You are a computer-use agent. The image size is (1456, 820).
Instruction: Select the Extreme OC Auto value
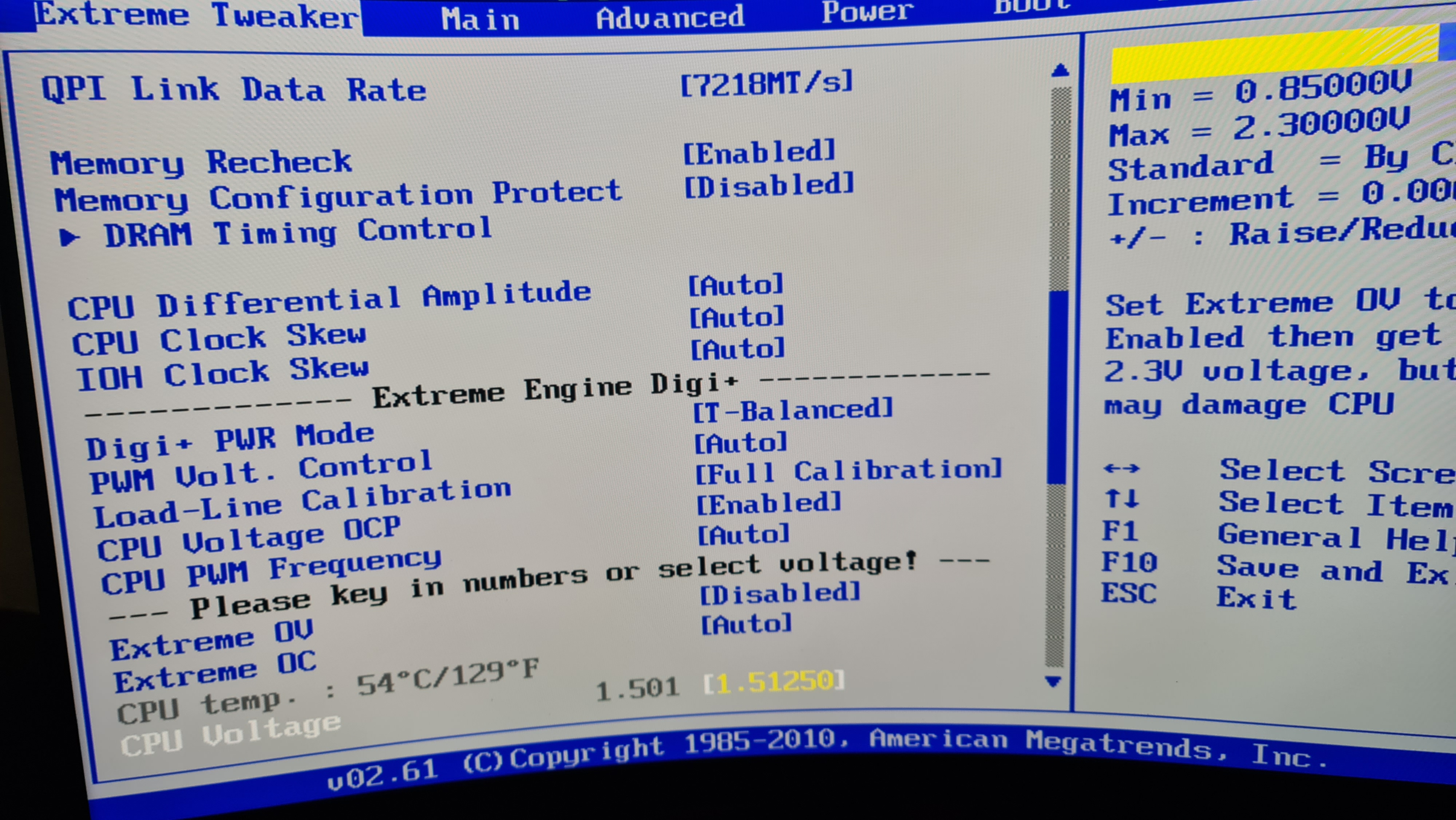(x=746, y=624)
